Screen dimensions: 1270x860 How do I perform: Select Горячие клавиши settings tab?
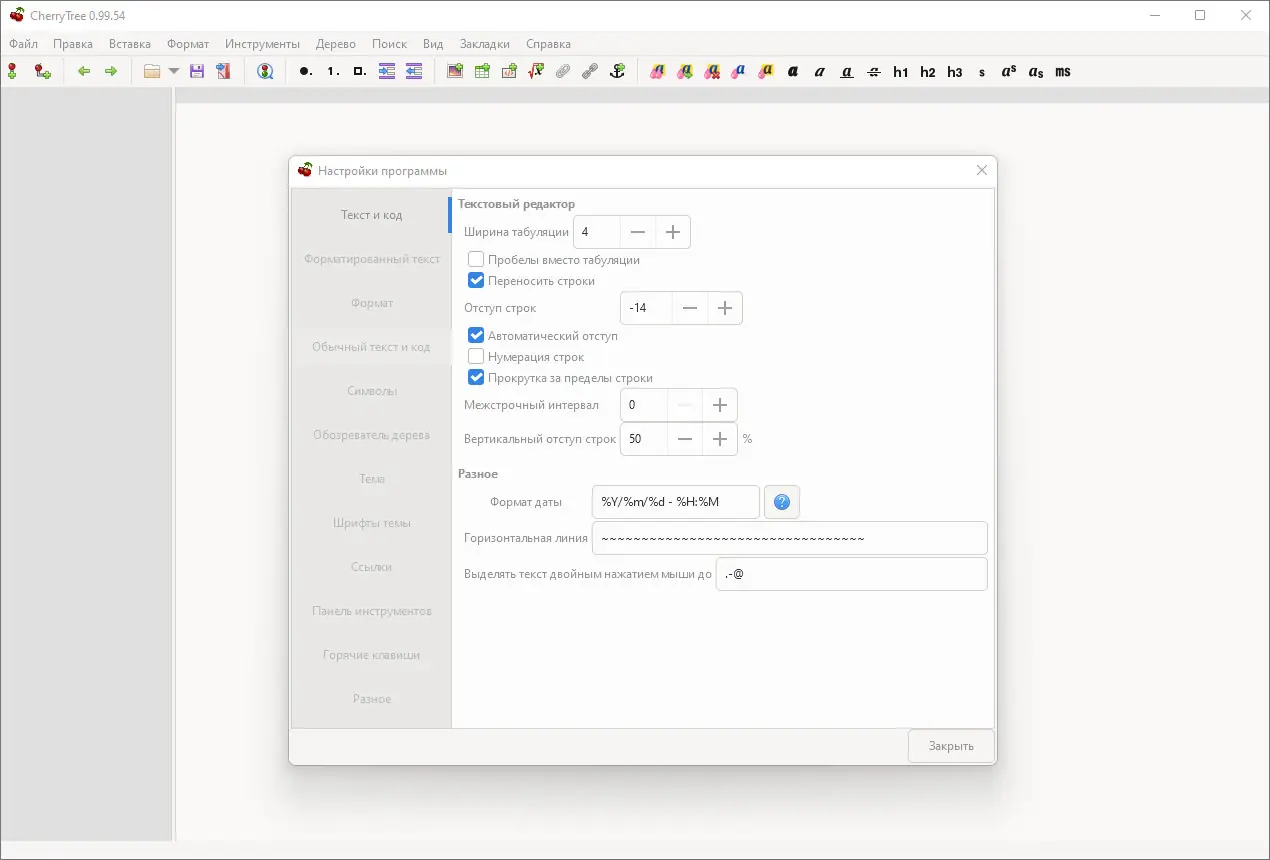371,655
